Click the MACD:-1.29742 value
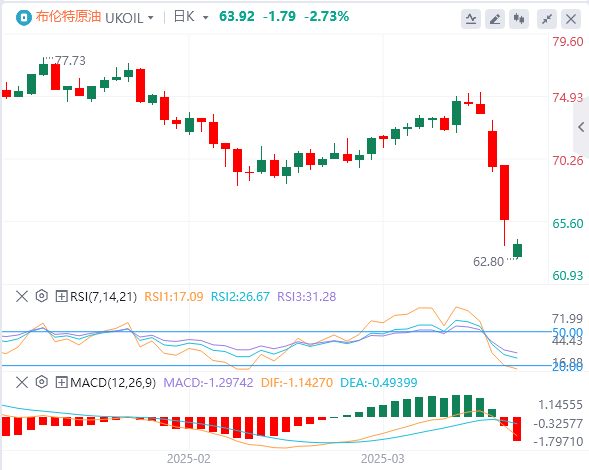This screenshot has width=589, height=470. coord(208,383)
